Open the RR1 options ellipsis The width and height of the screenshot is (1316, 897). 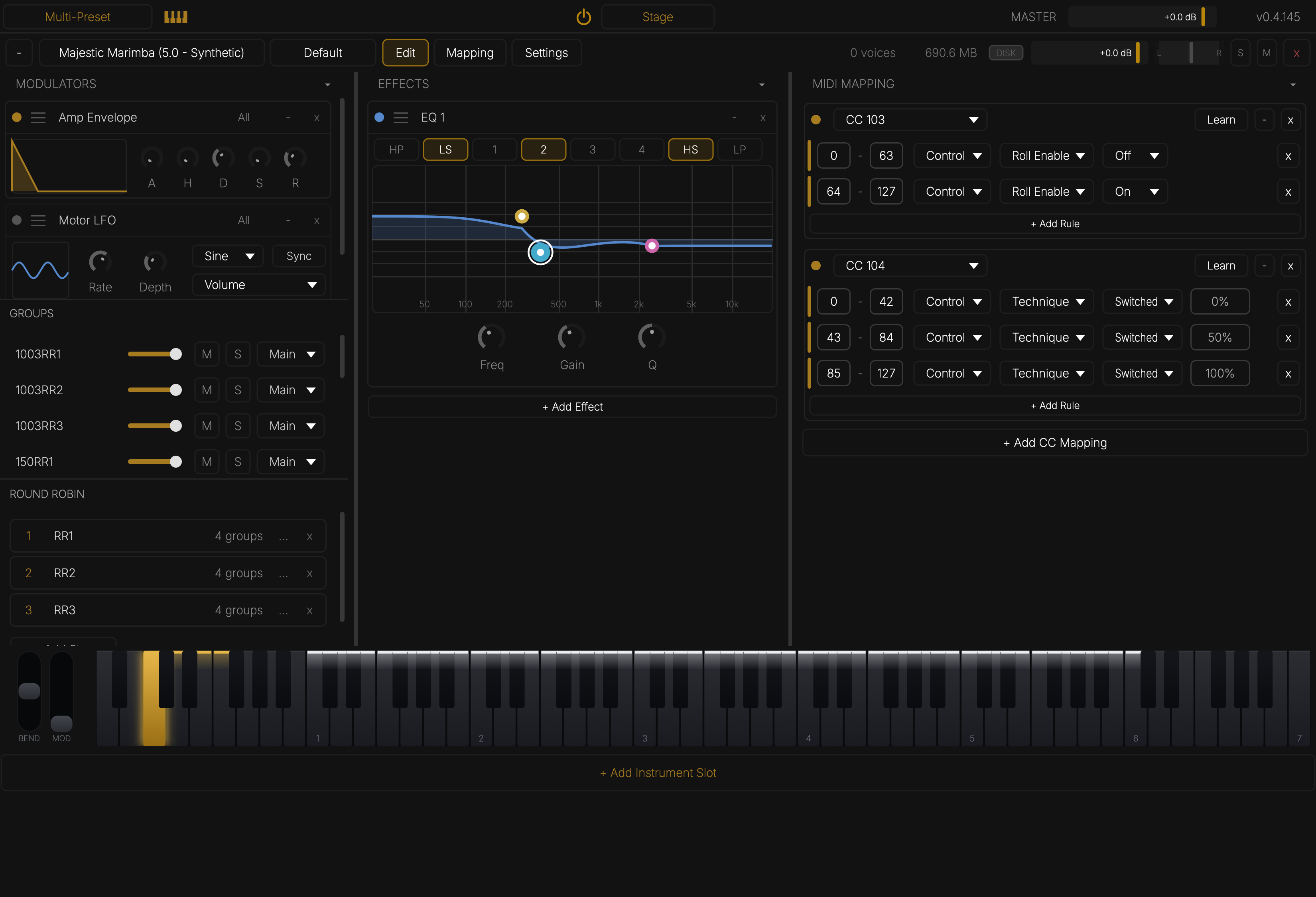click(283, 537)
